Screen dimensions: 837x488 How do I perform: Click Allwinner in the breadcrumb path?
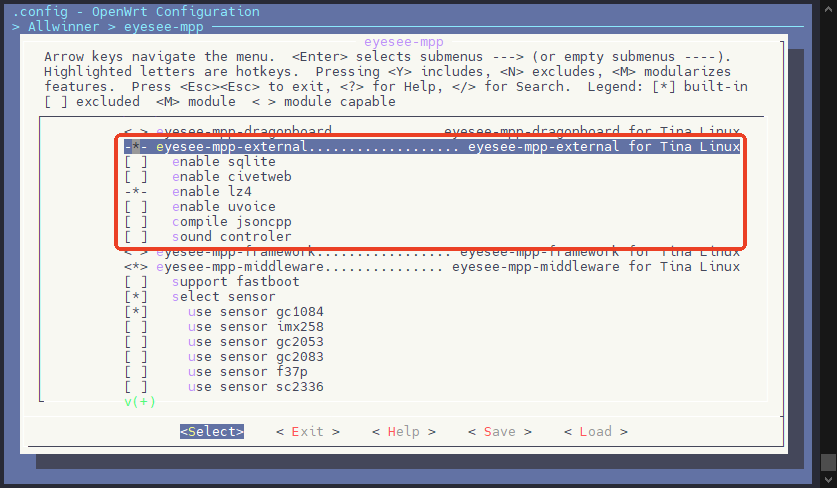click(x=64, y=27)
